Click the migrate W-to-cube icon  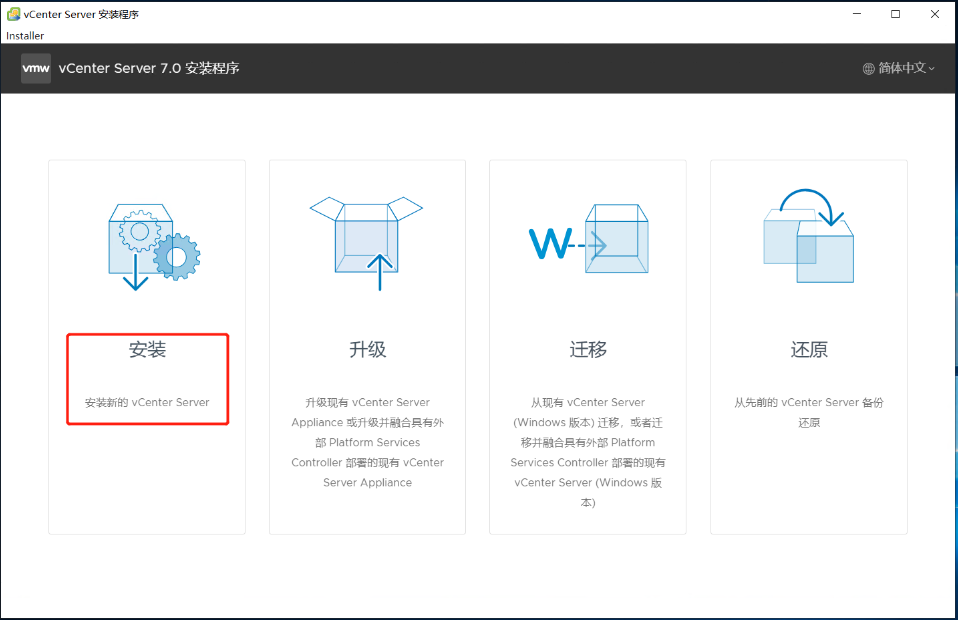[x=588, y=239]
